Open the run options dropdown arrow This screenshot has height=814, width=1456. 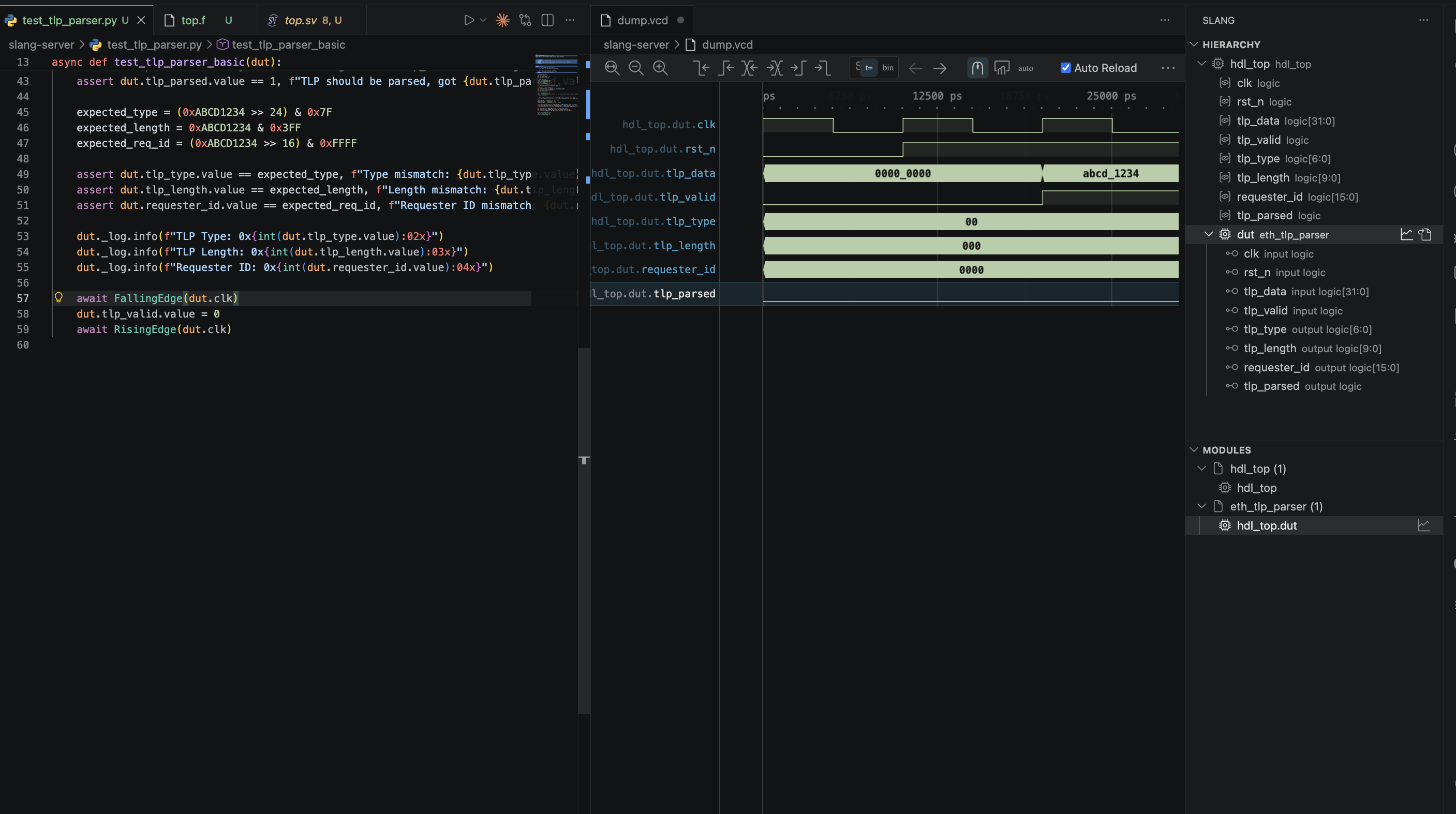click(x=483, y=20)
